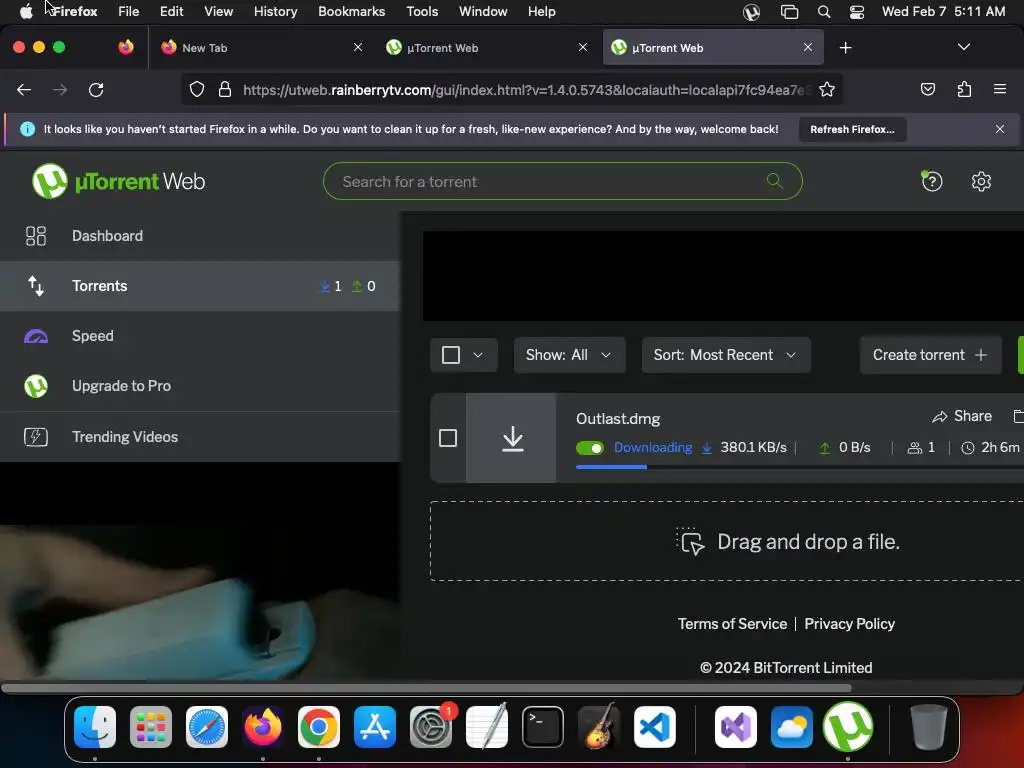Click the download arrow thumbnail for Outlast.dmg
Image resolution: width=1024 pixels, height=768 pixels.
click(x=512, y=438)
